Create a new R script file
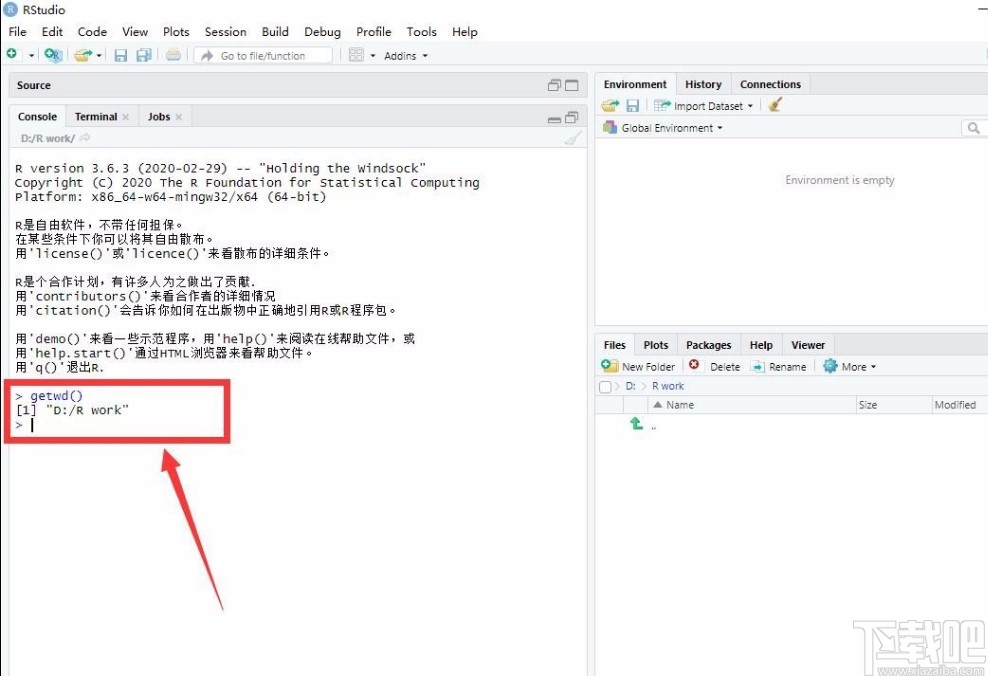 9,55
